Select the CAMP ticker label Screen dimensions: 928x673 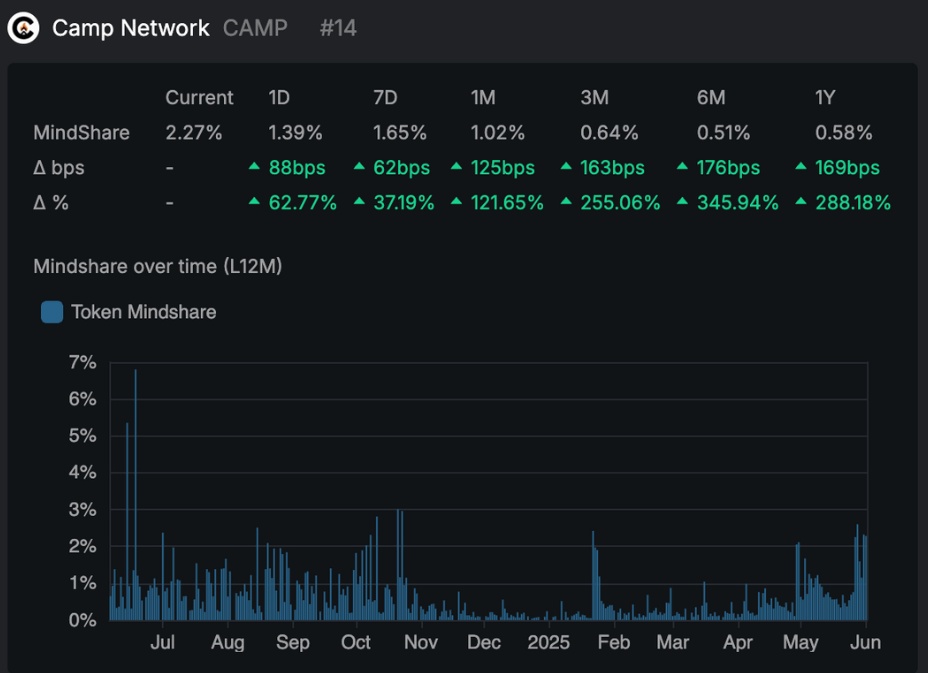coord(255,28)
